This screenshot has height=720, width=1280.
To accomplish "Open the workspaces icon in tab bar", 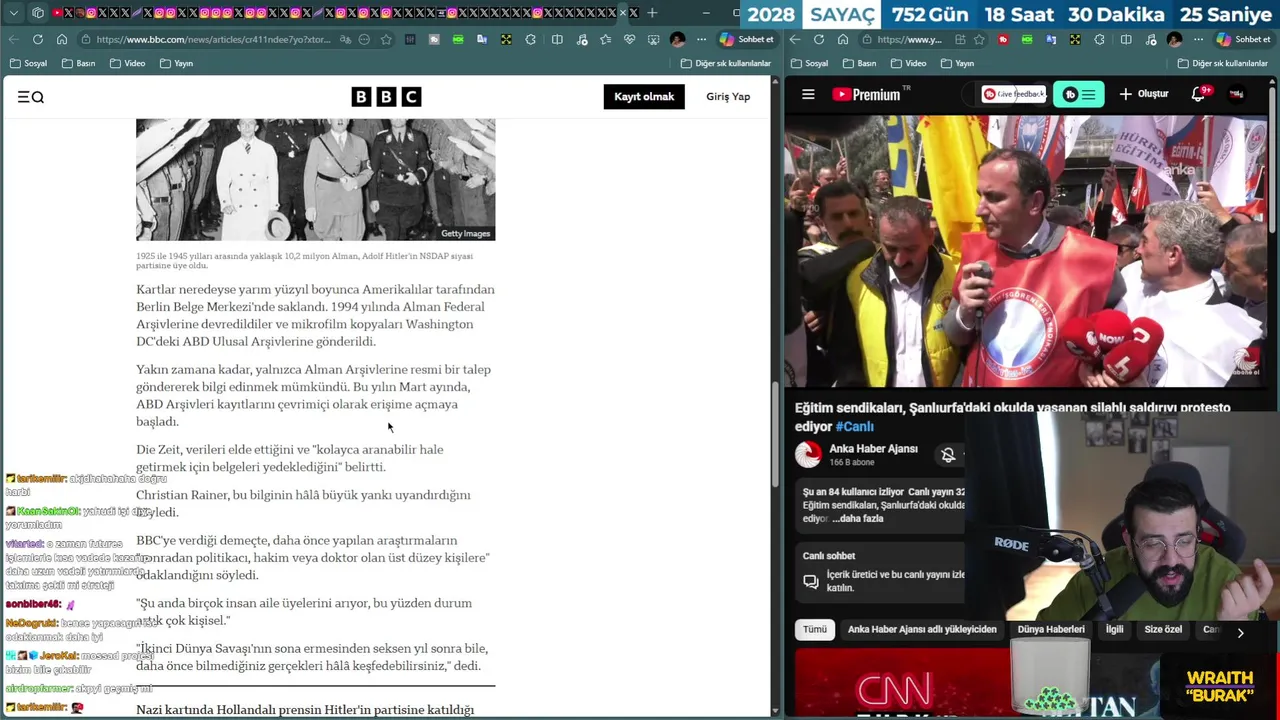I will pos(38,13).
